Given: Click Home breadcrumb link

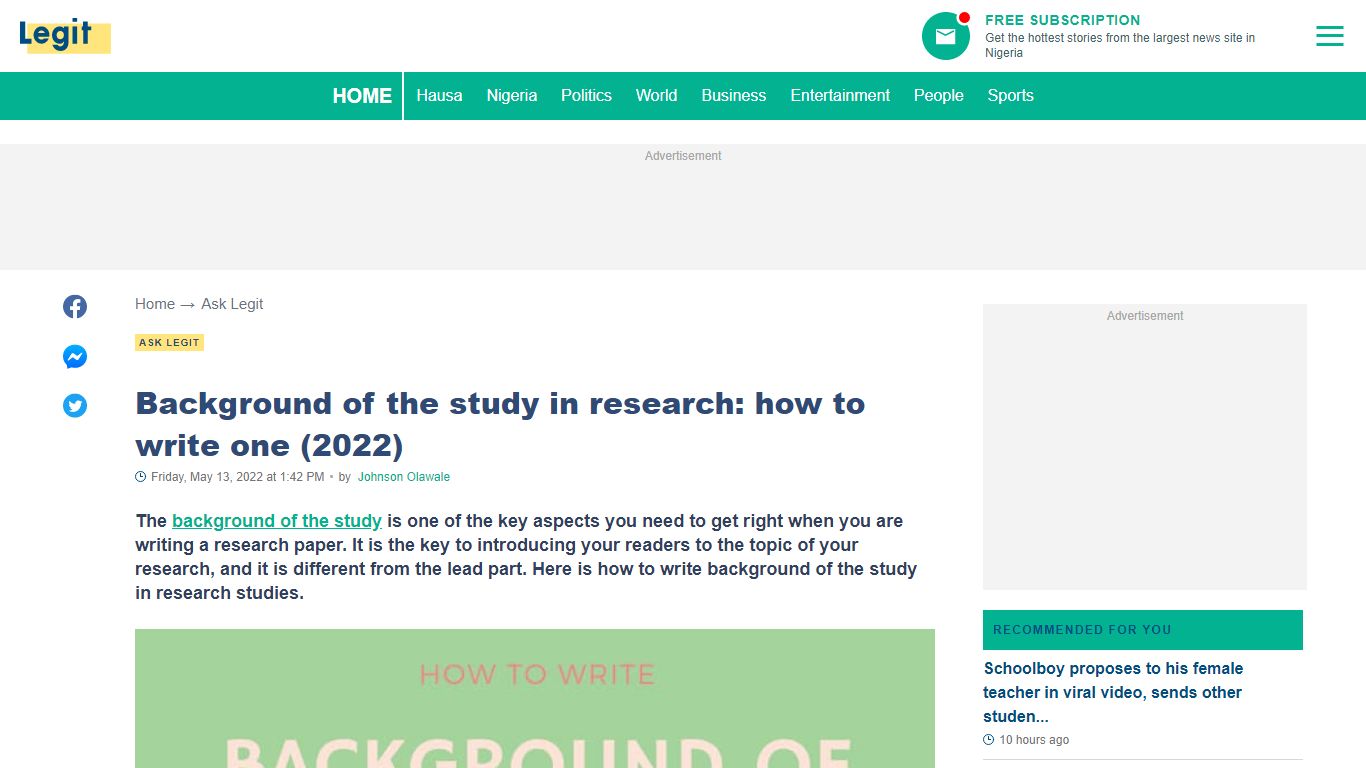Looking at the screenshot, I should (155, 304).
